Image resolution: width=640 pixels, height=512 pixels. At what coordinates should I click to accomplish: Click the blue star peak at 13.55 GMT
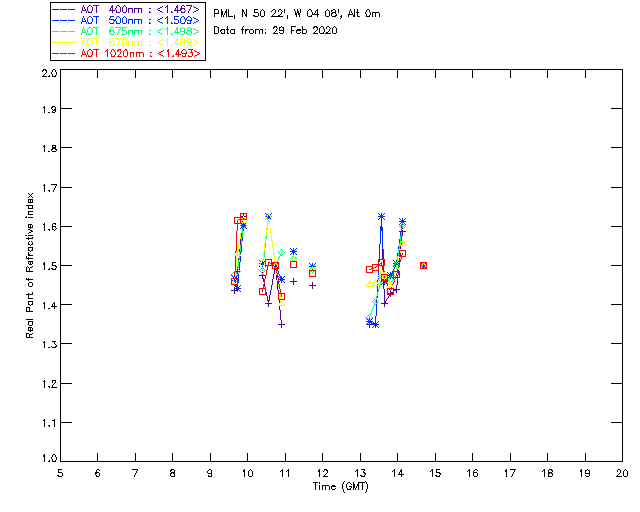(381, 216)
